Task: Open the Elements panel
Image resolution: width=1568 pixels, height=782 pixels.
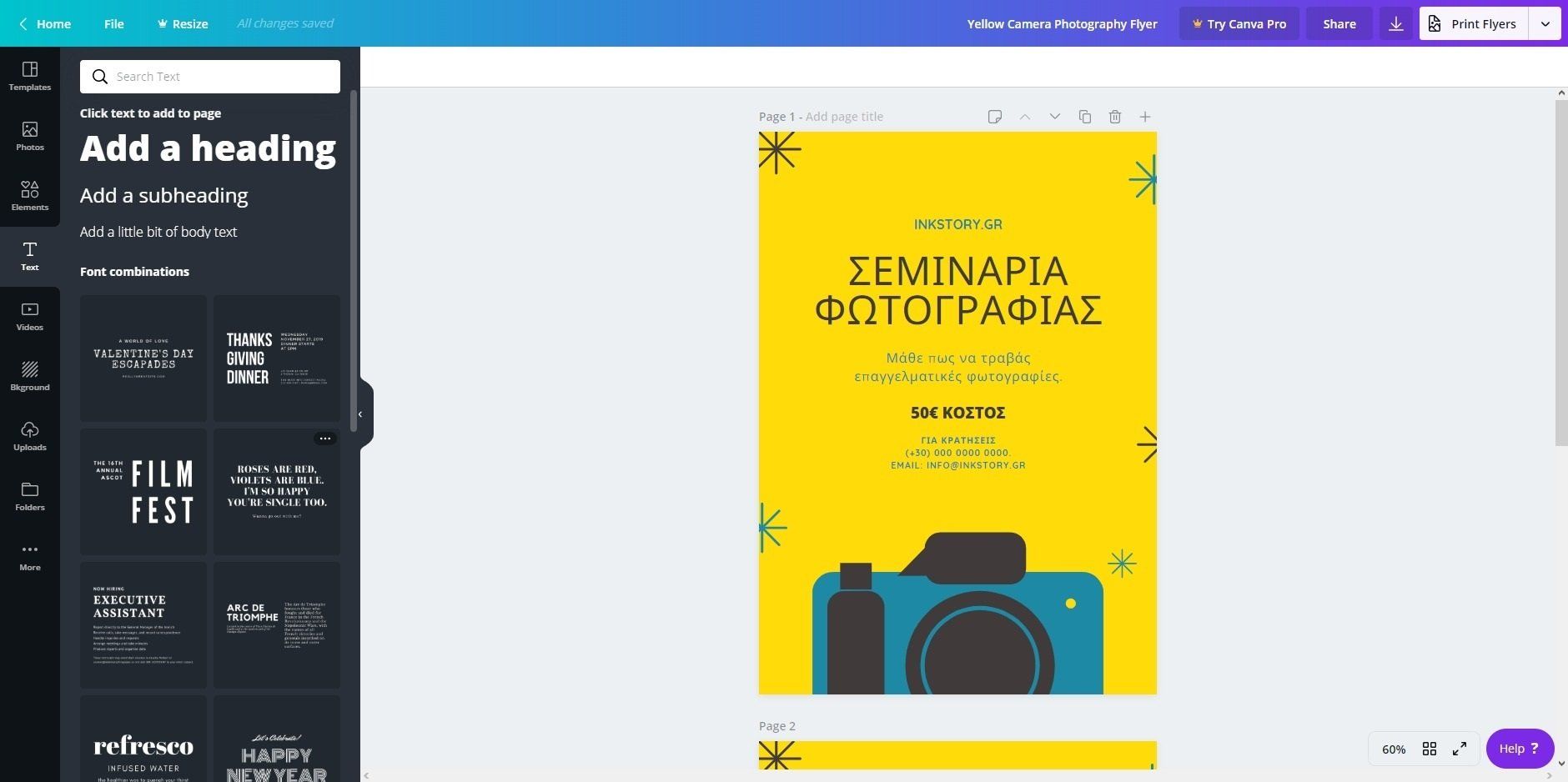Action: 29,196
